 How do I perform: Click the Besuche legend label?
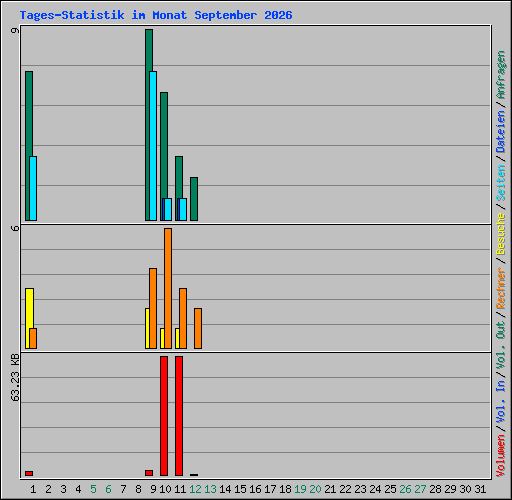click(x=501, y=234)
